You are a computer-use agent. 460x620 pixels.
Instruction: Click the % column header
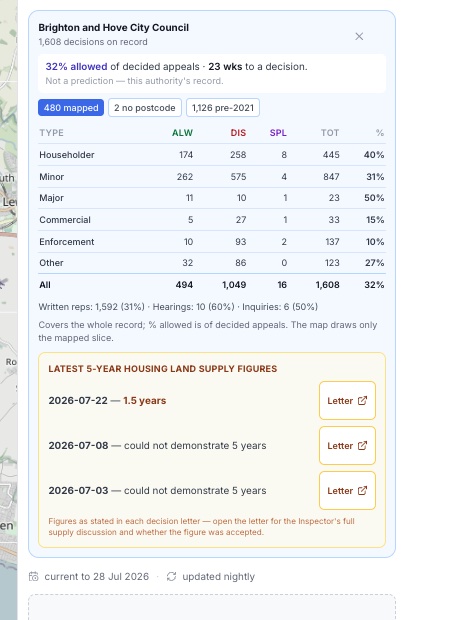click(380, 133)
